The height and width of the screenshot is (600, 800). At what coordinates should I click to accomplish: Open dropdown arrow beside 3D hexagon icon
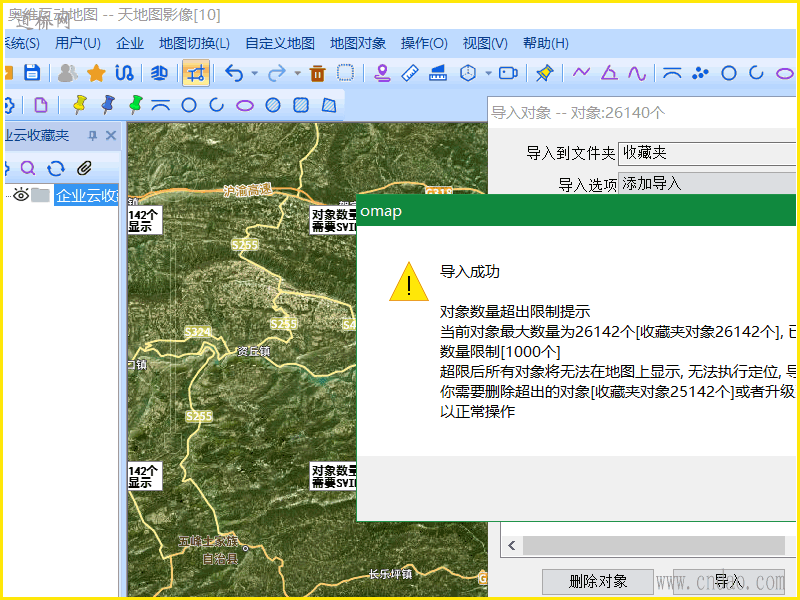pos(488,73)
